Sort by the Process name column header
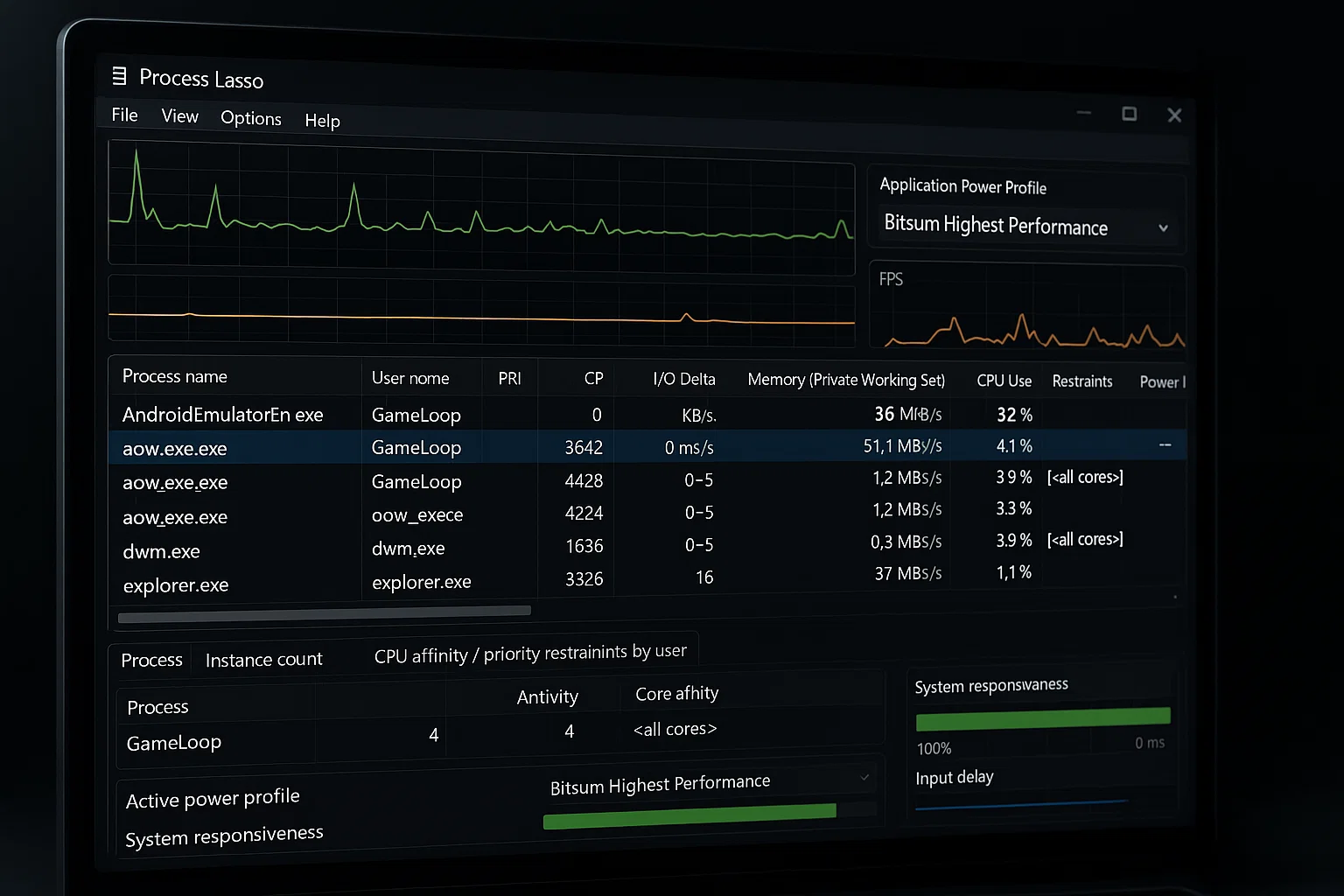This screenshot has width=1344, height=896. pos(175,376)
